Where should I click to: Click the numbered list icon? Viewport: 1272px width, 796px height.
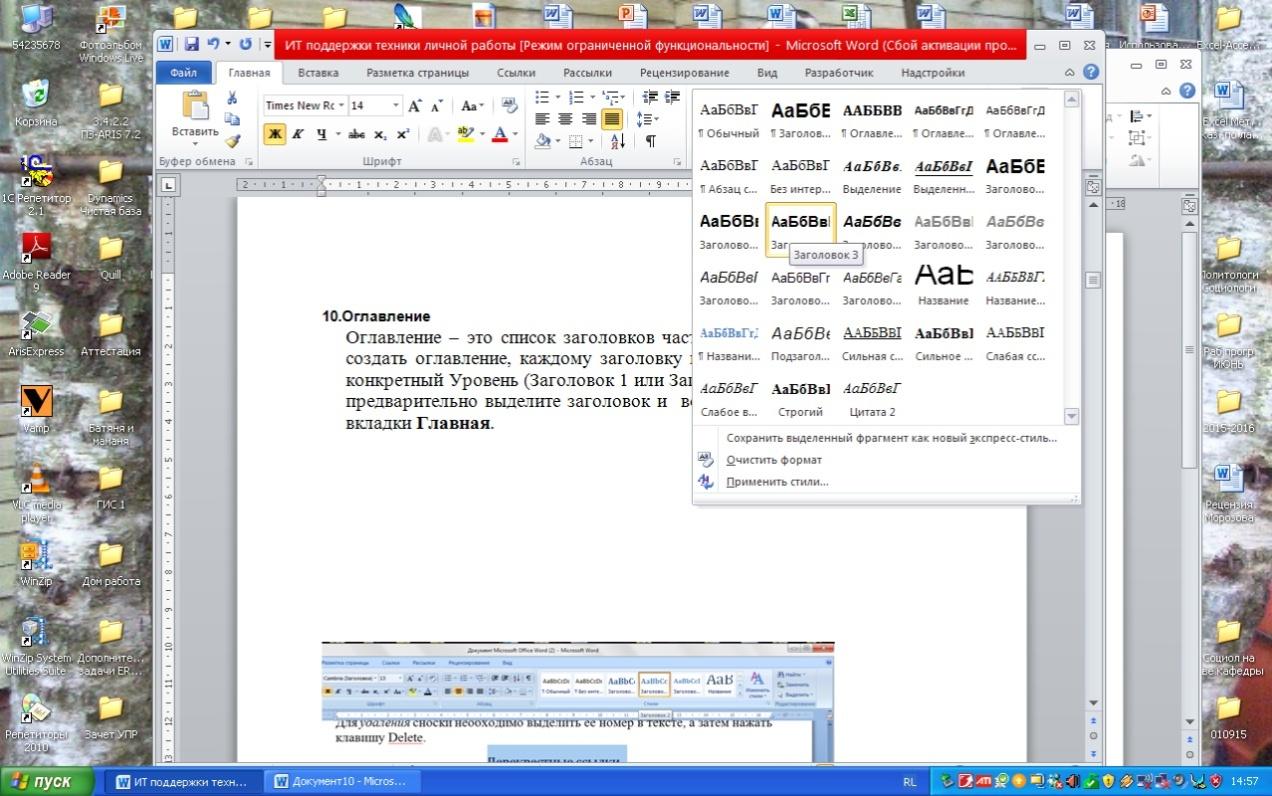point(574,97)
